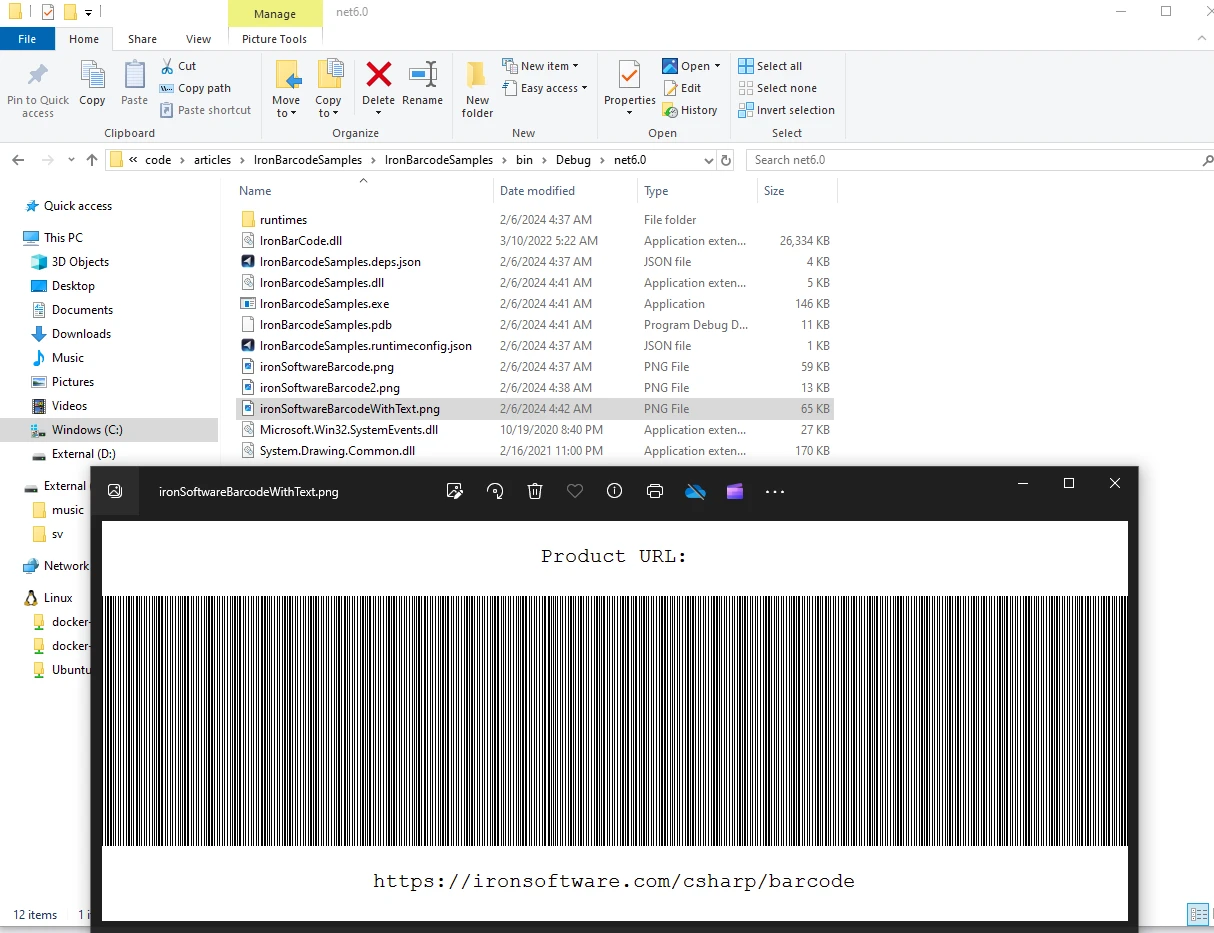Viewport: 1214px width, 933px height.
Task: Rotate the barcode image in Photos
Action: click(495, 491)
